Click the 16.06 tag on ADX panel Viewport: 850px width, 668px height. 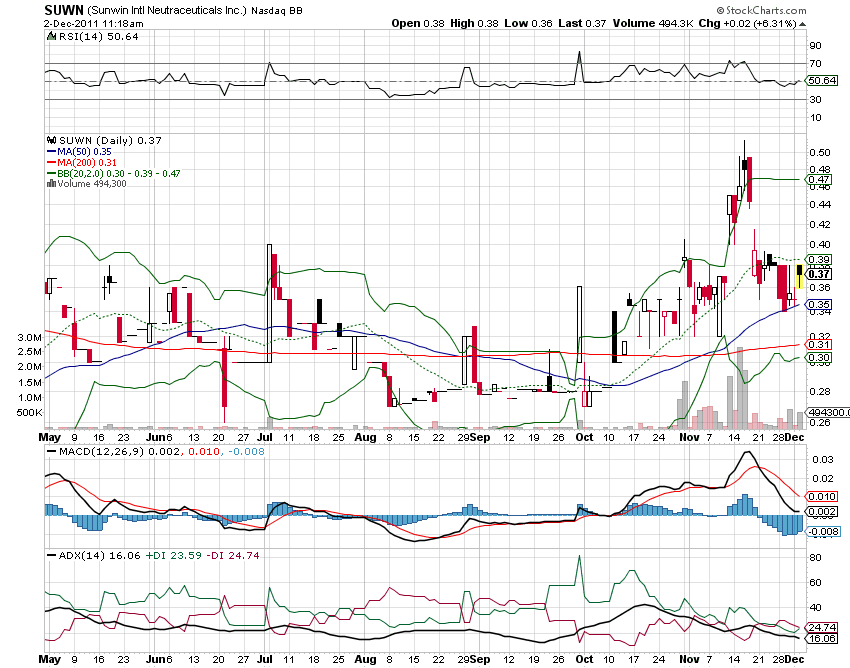[822, 639]
